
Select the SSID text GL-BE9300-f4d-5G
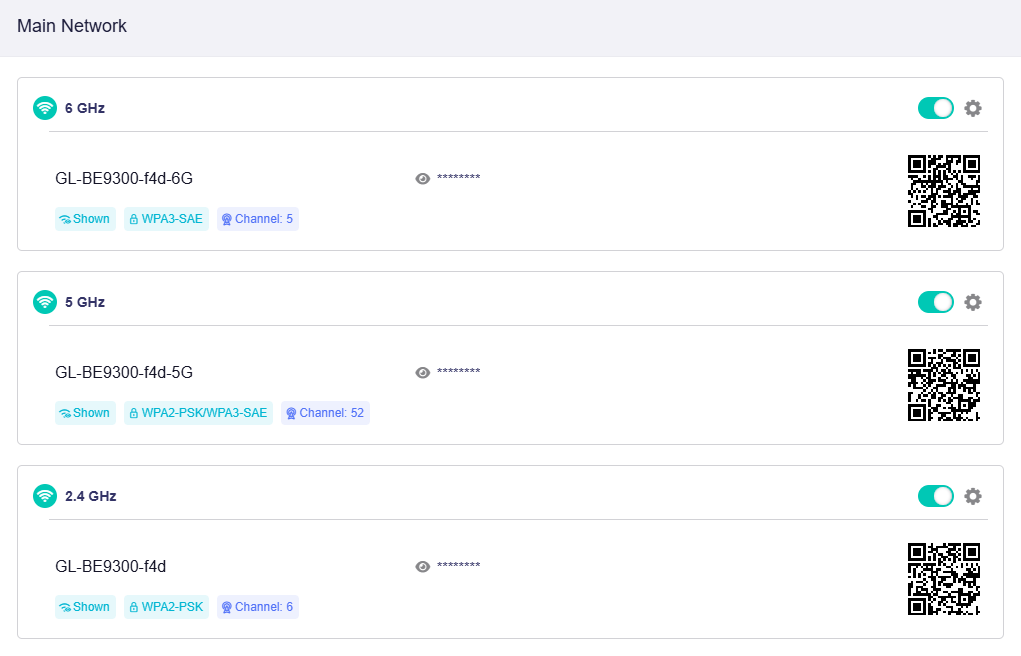click(124, 373)
